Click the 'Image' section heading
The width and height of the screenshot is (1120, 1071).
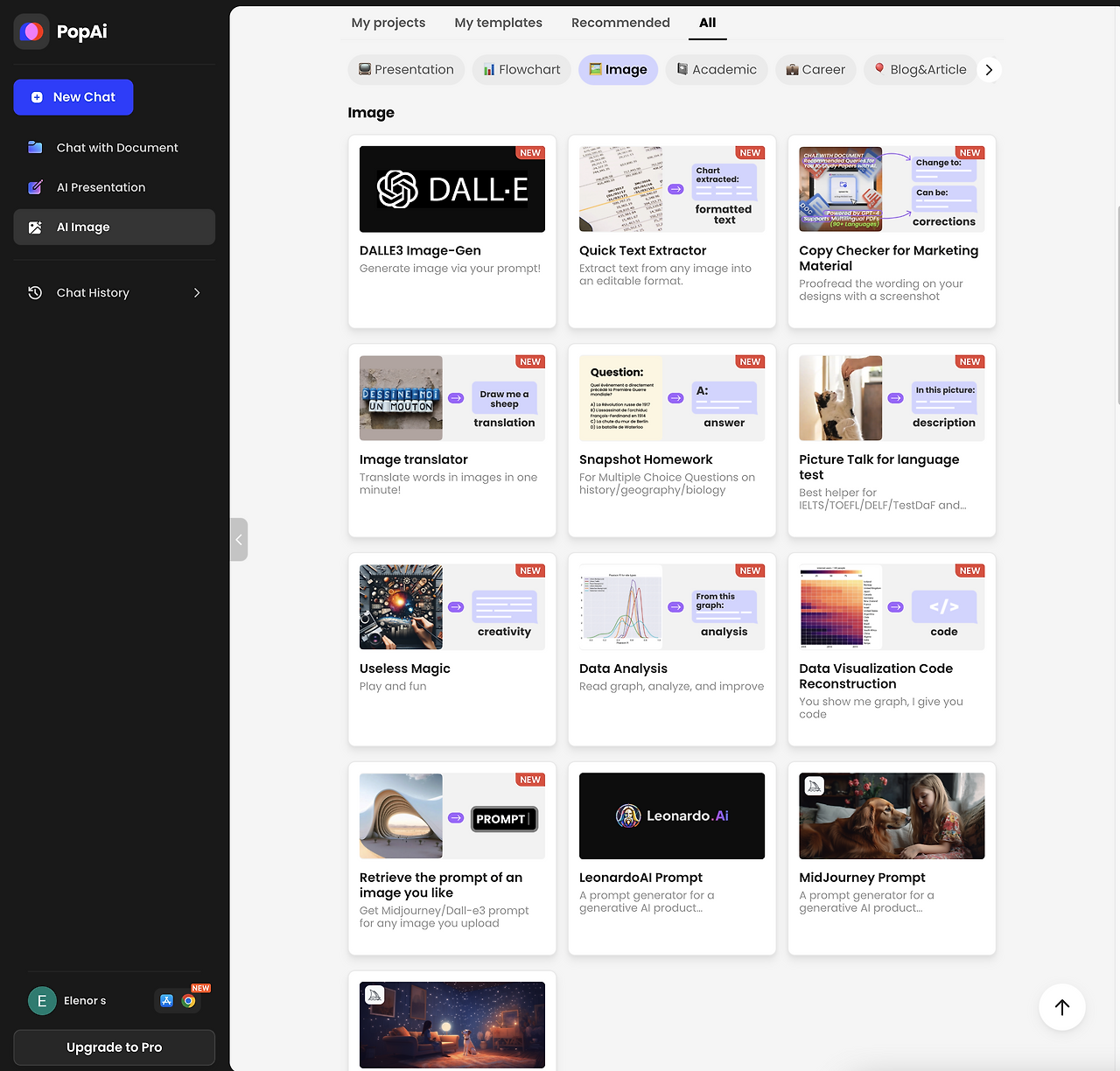click(371, 113)
